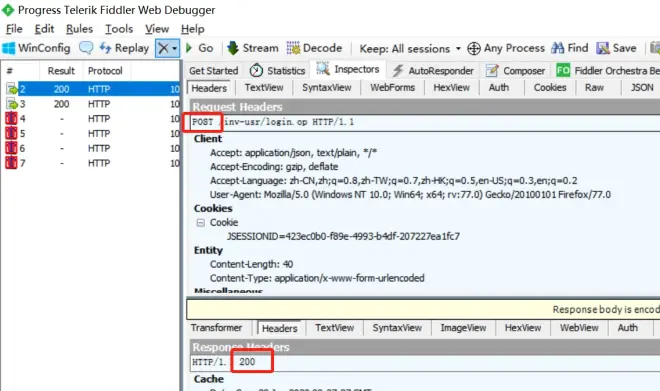Screen dimensions: 660x391
Task: Select request Raw tab
Action: [594, 88]
